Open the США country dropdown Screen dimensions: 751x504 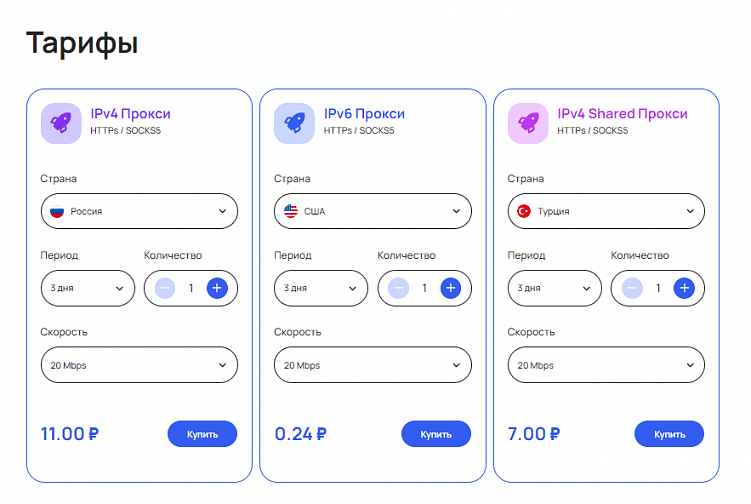click(x=372, y=211)
